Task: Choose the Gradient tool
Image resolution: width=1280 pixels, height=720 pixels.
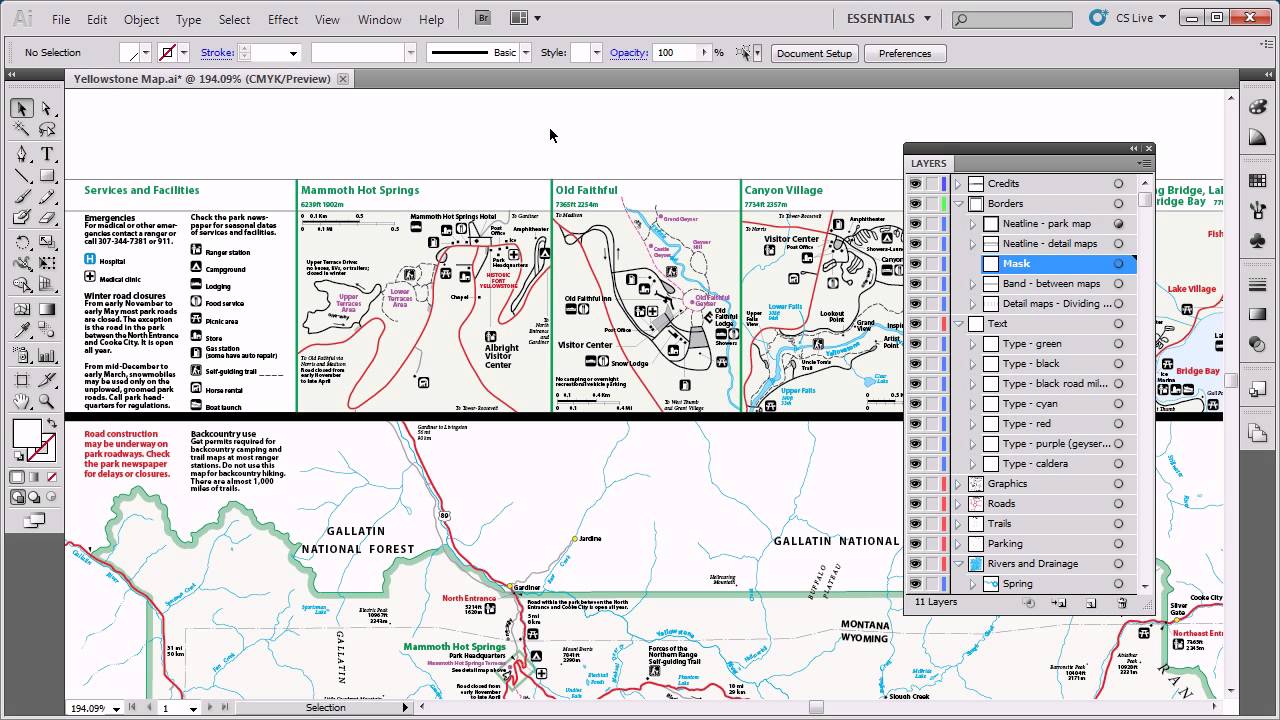Action: coord(46,309)
